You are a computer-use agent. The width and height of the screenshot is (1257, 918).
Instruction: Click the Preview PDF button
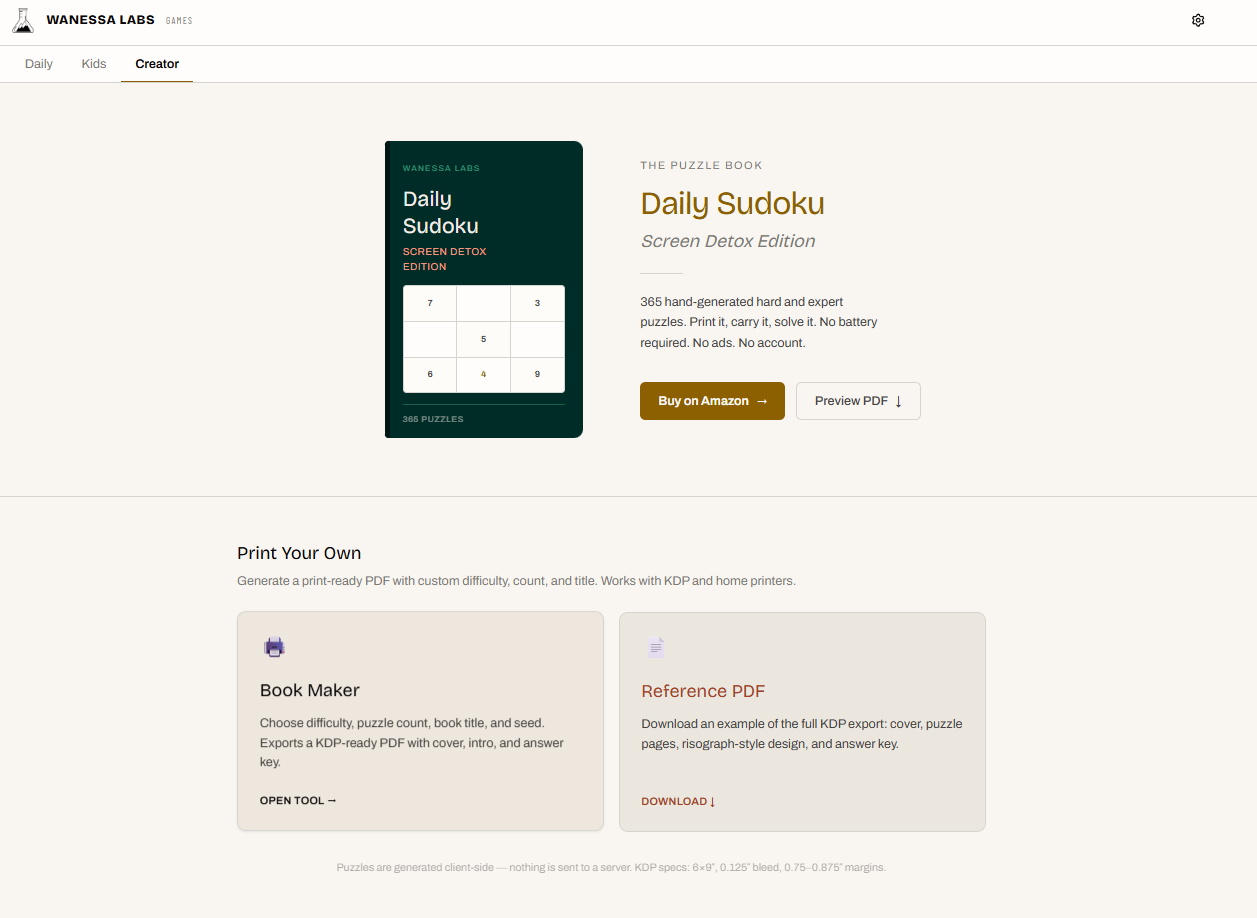pos(858,401)
